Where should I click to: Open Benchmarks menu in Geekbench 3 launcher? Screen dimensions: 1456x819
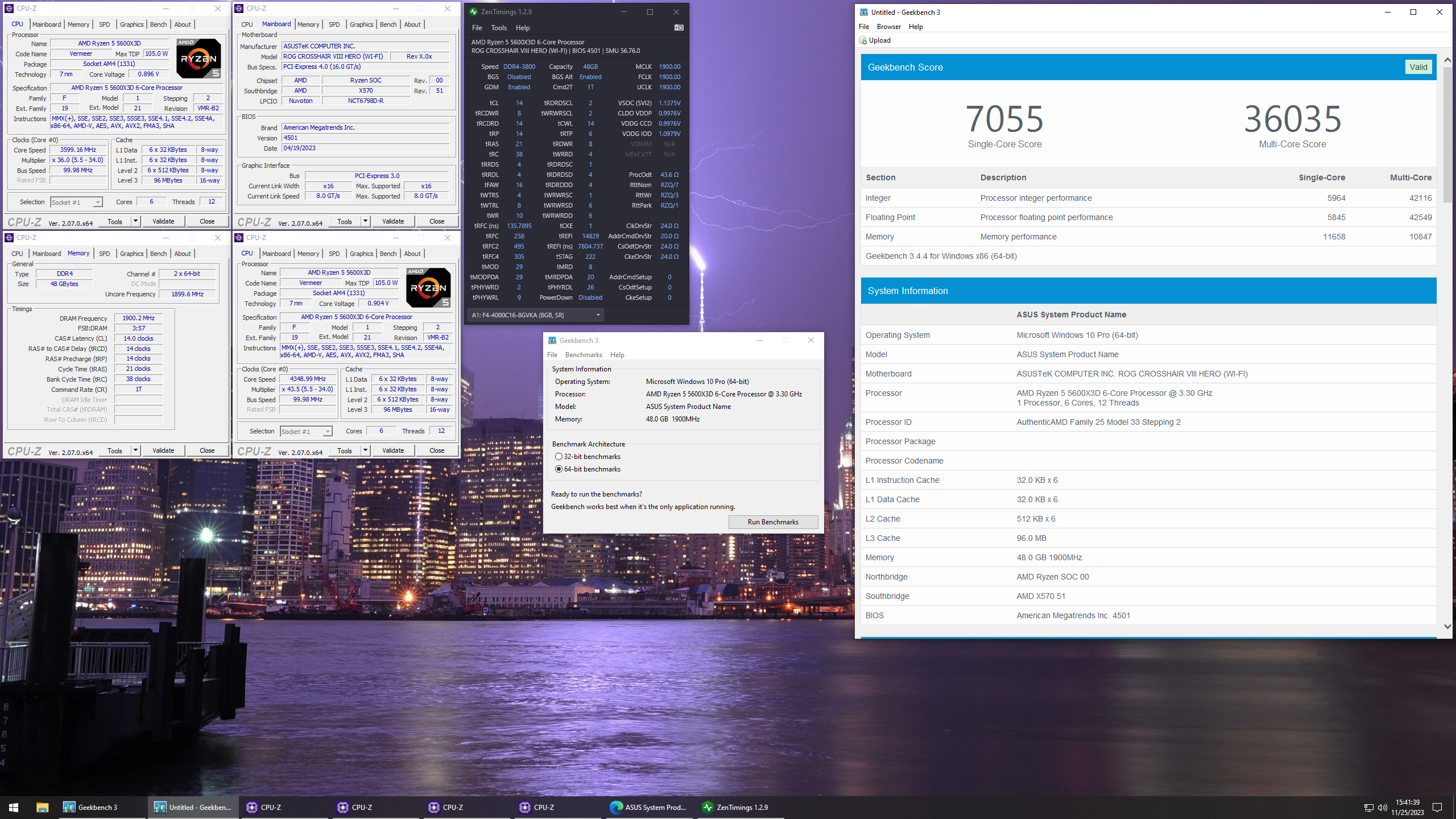coord(584,354)
